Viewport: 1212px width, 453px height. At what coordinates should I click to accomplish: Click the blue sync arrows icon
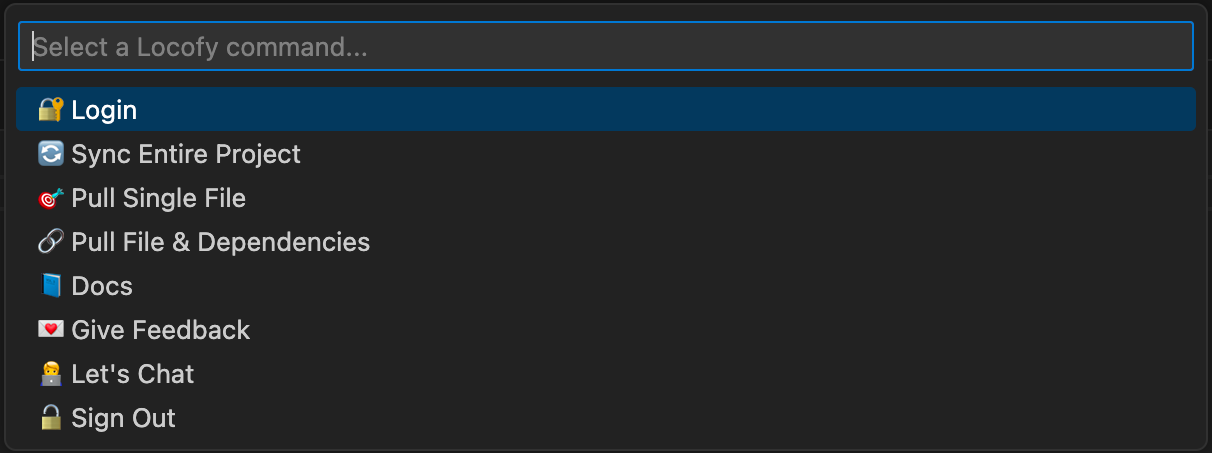[51, 154]
